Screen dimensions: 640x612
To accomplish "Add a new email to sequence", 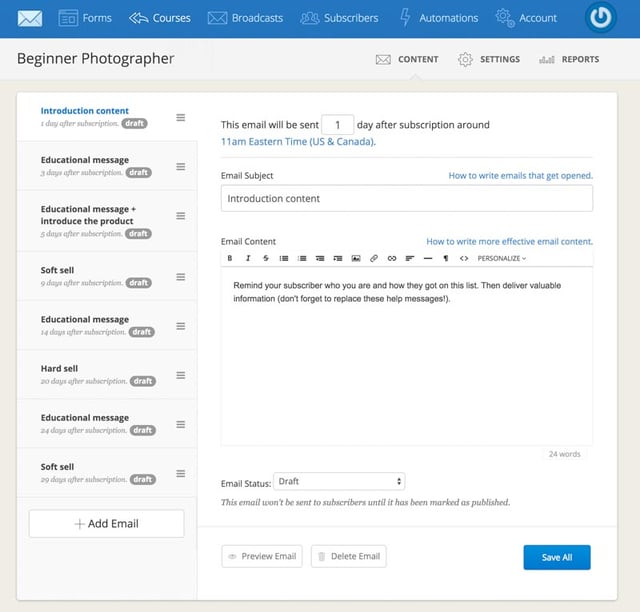I will click(107, 523).
